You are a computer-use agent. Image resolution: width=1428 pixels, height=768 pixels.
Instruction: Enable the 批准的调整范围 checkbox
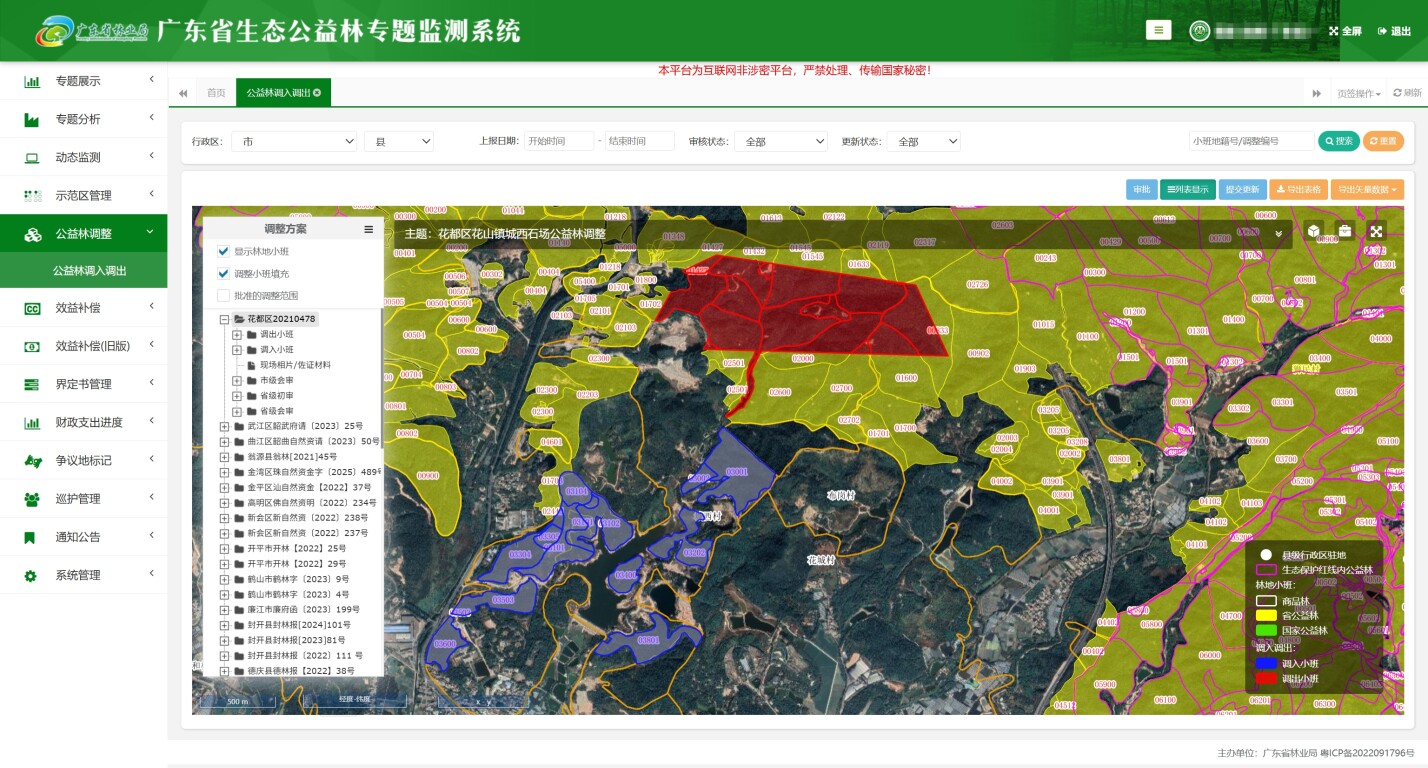(x=223, y=295)
